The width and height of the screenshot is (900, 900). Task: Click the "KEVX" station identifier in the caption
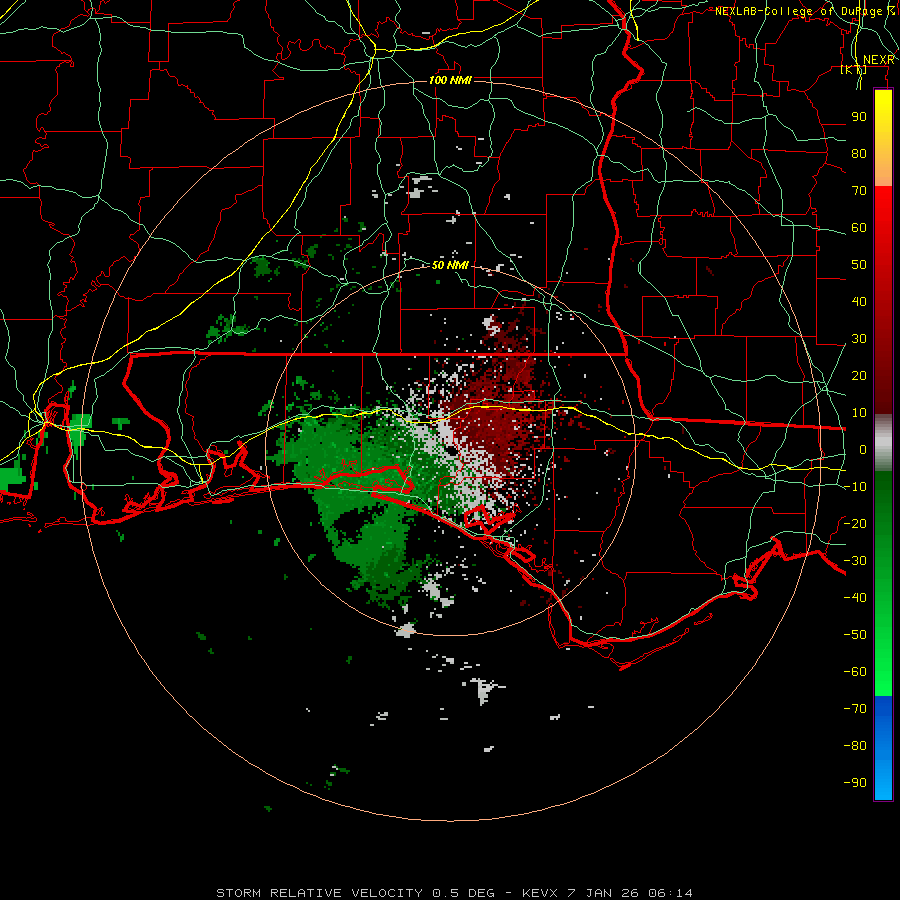click(540, 893)
